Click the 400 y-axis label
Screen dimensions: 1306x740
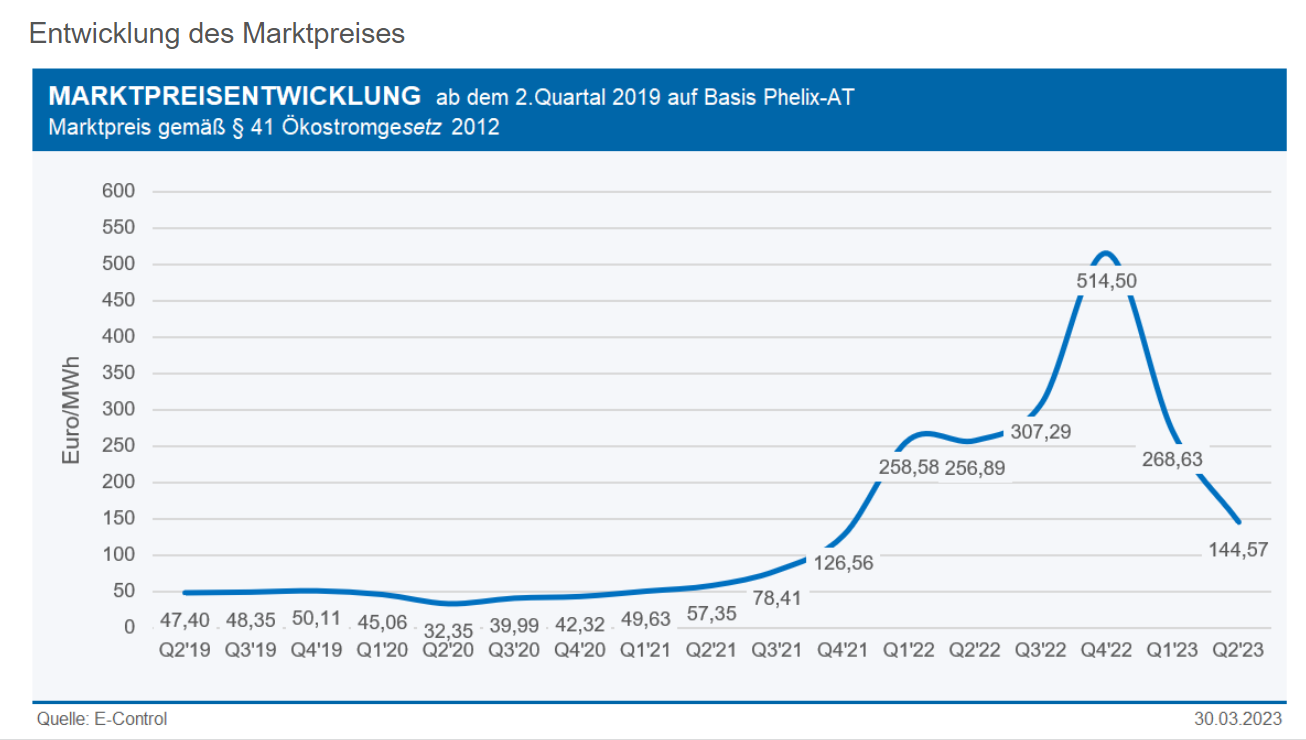[x=118, y=337]
